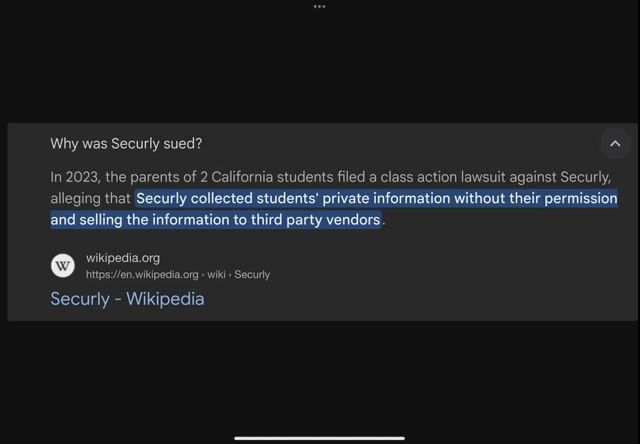This screenshot has width=640, height=444.
Task: Click the words "alleging that" in the answer
Action: [90, 198]
